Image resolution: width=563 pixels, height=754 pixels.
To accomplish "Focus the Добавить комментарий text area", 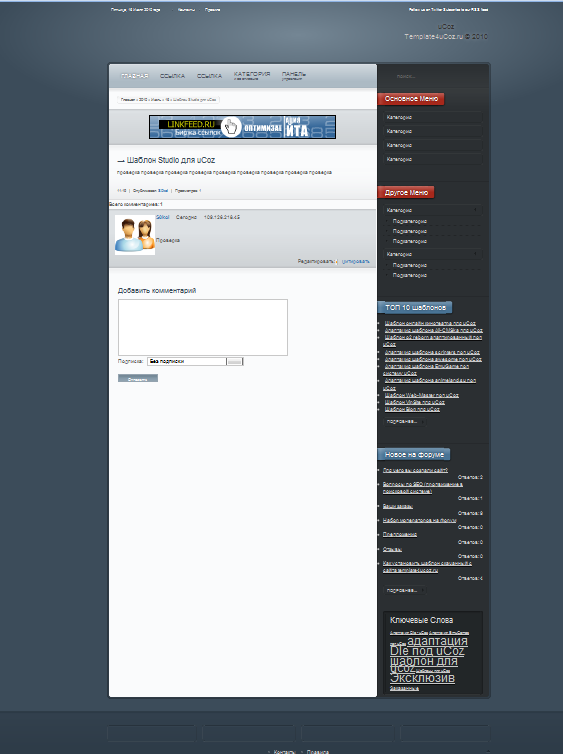I will pyautogui.click(x=203, y=327).
